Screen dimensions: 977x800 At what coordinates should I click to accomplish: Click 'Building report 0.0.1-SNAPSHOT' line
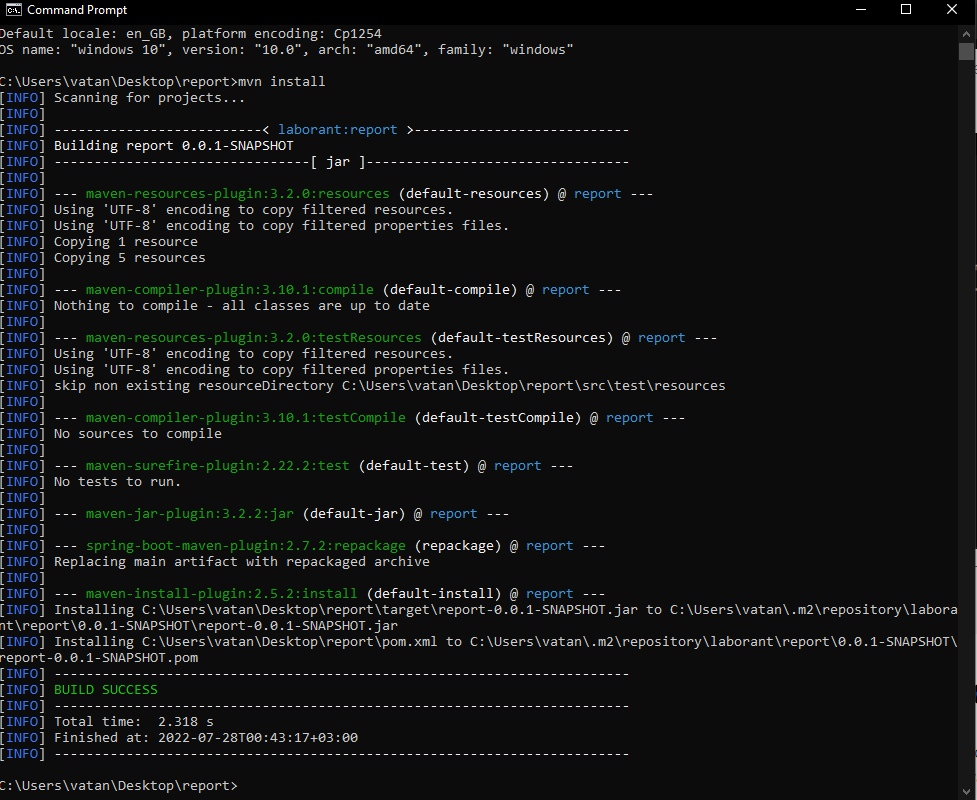pos(173,146)
